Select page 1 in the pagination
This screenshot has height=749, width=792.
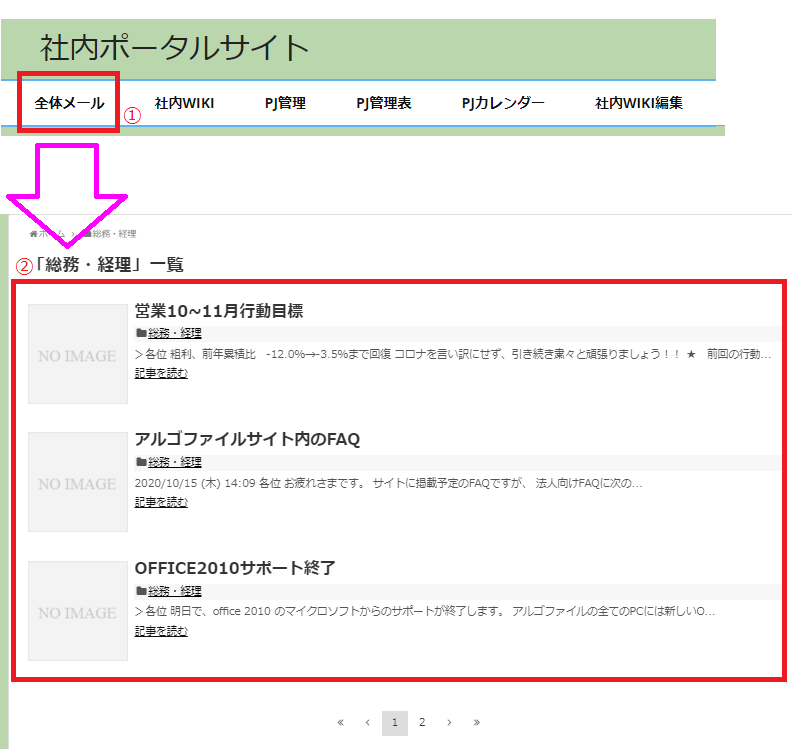click(x=395, y=722)
